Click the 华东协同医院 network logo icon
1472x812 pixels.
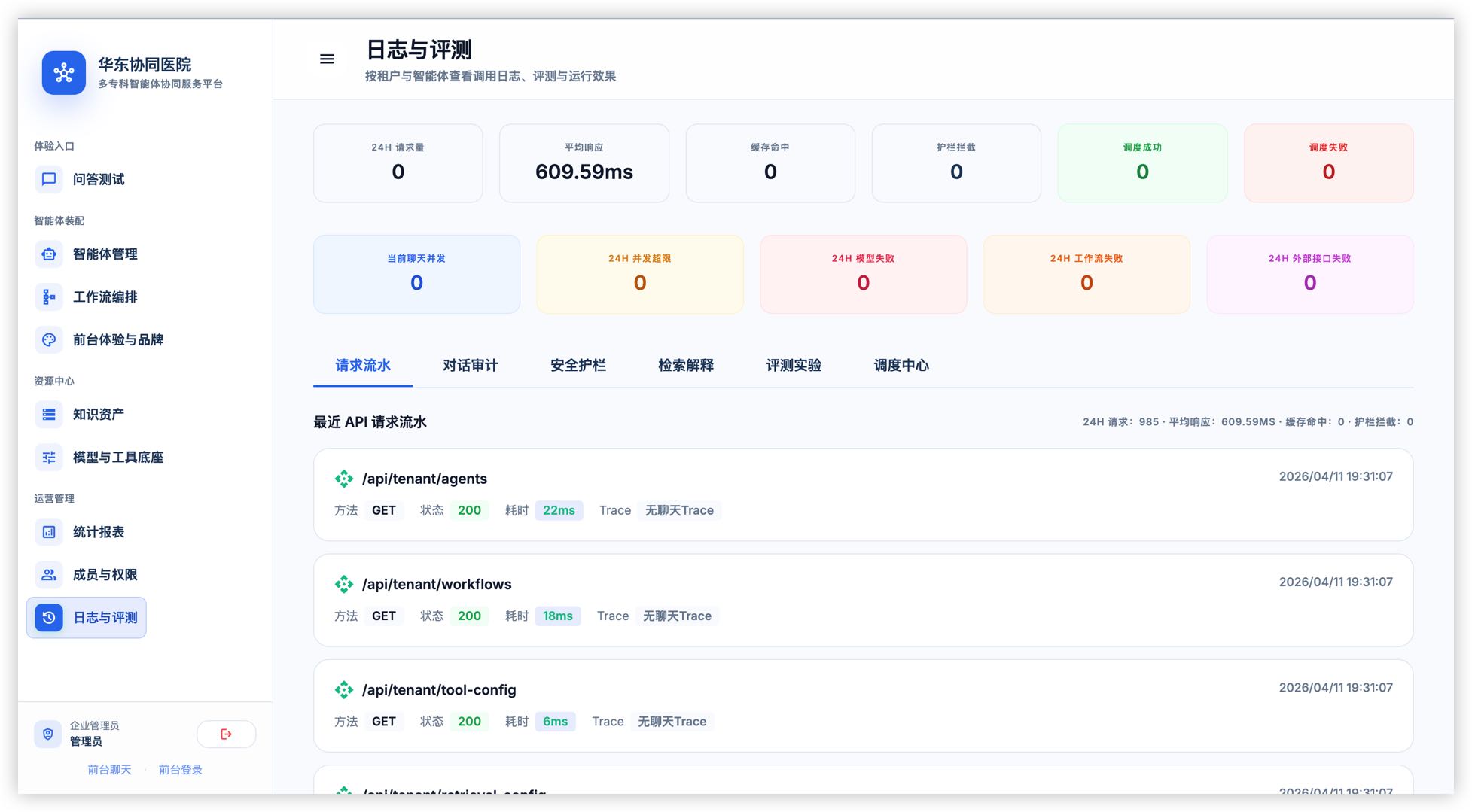(x=64, y=73)
